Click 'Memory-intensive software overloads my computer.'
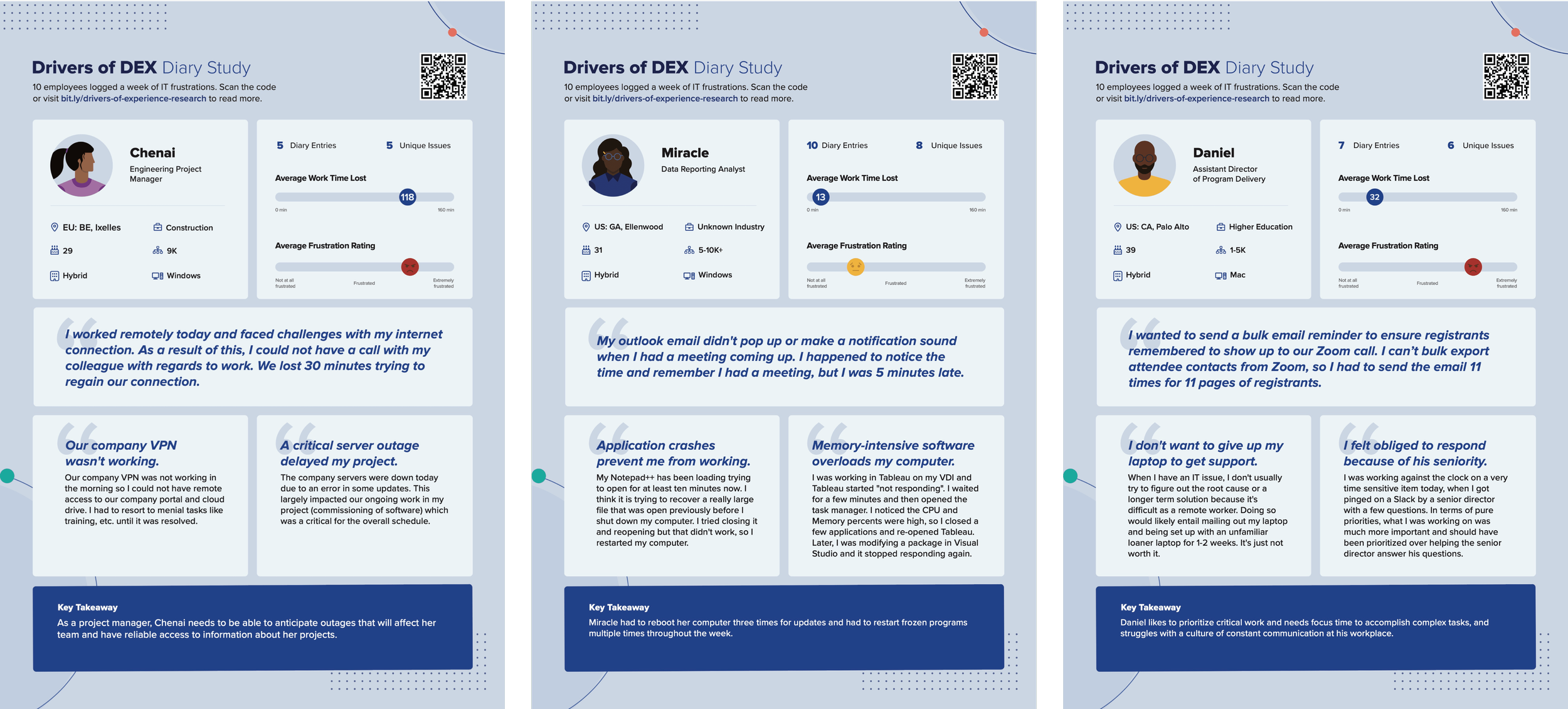Image resolution: width=1568 pixels, height=709 pixels. [x=893, y=453]
